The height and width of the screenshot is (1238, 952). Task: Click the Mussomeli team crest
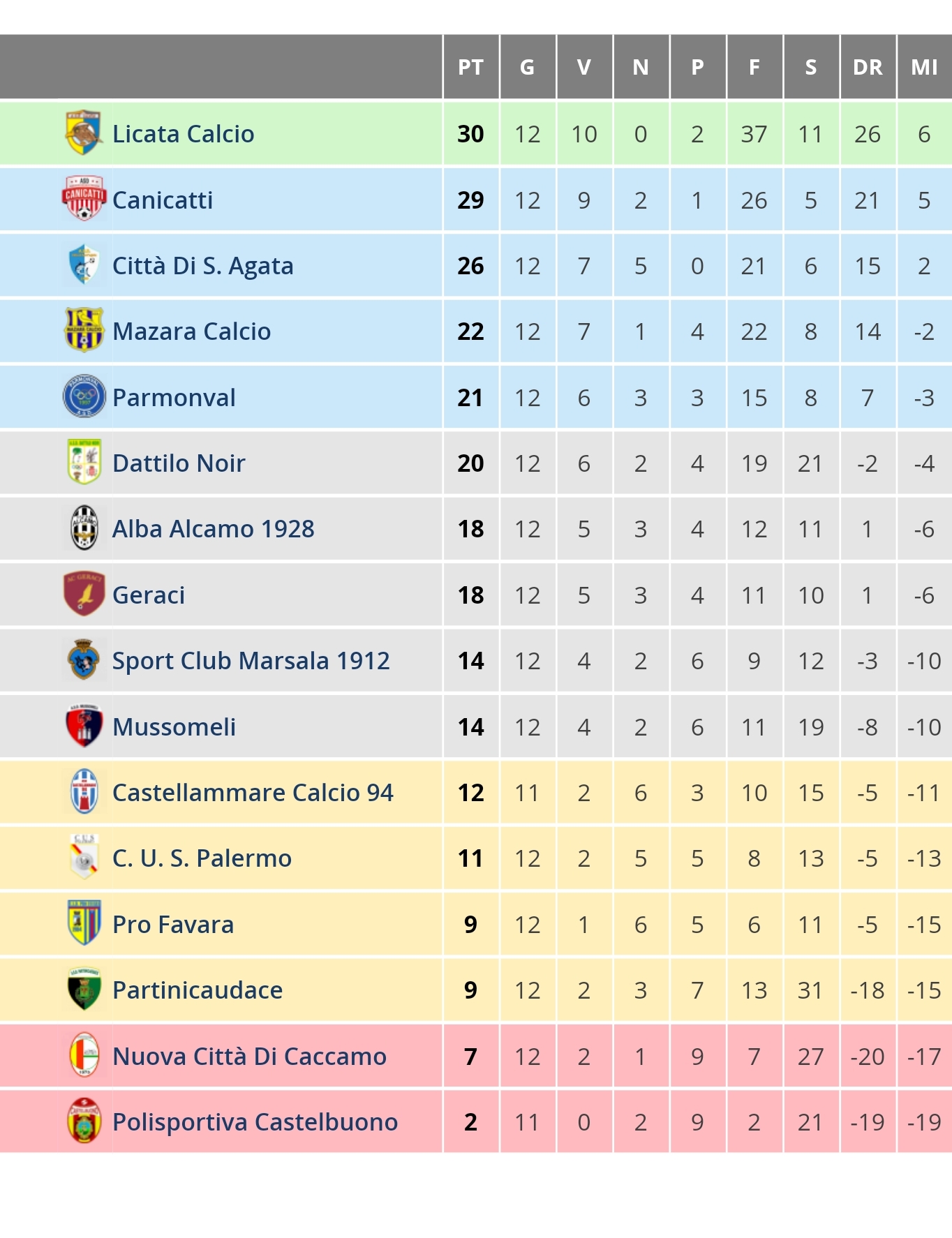[x=84, y=726]
